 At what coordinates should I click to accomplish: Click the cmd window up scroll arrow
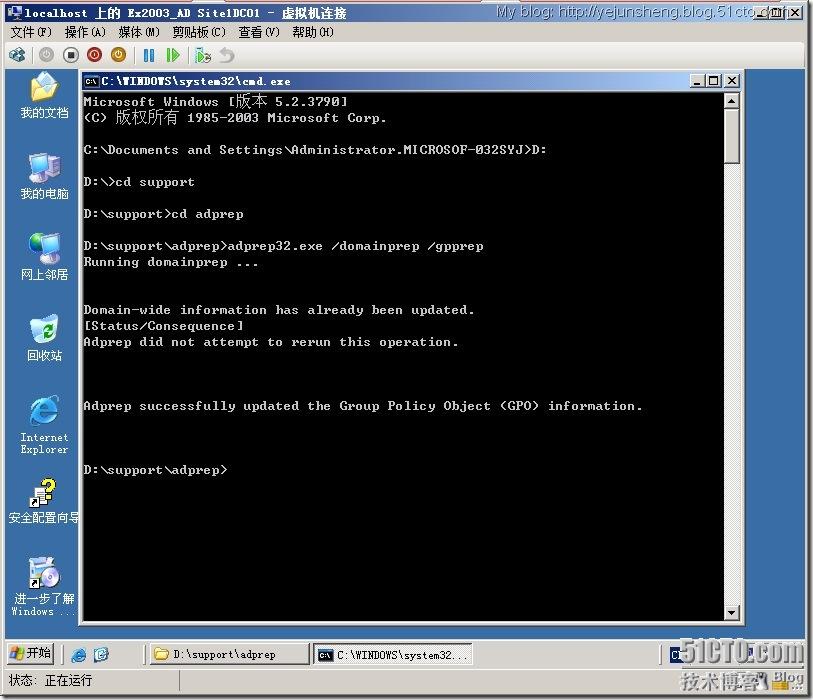tap(731, 101)
